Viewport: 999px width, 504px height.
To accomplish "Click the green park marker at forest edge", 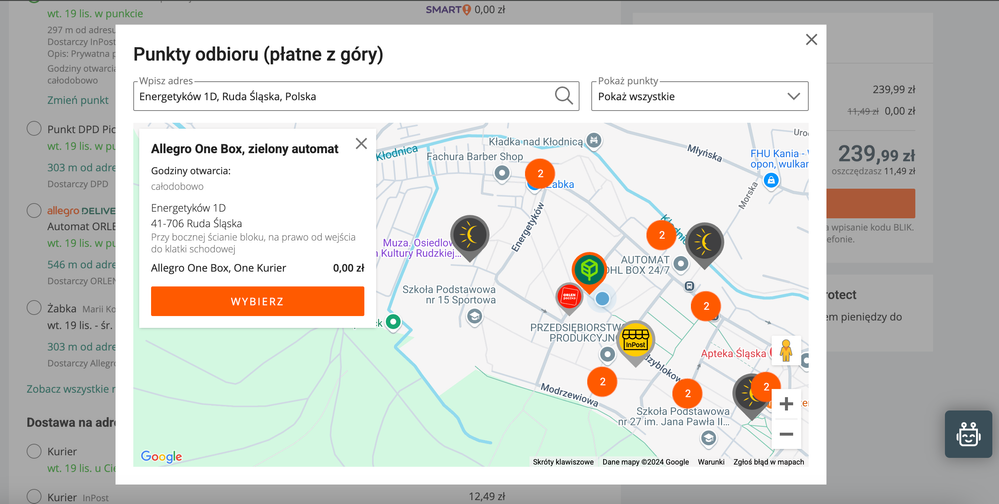I will 394,322.
